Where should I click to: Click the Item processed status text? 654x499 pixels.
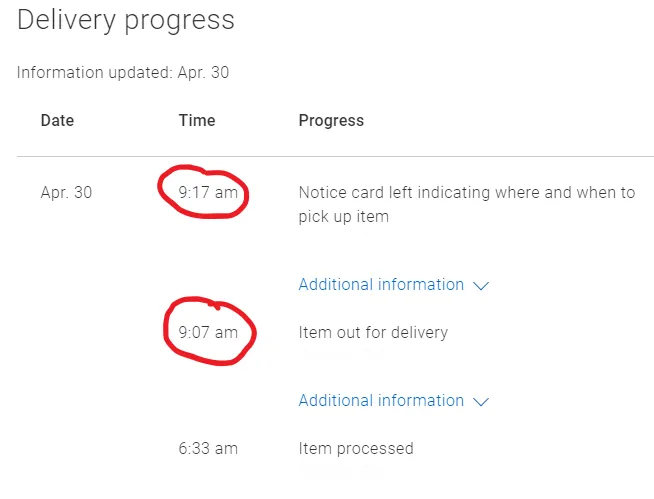(x=356, y=449)
